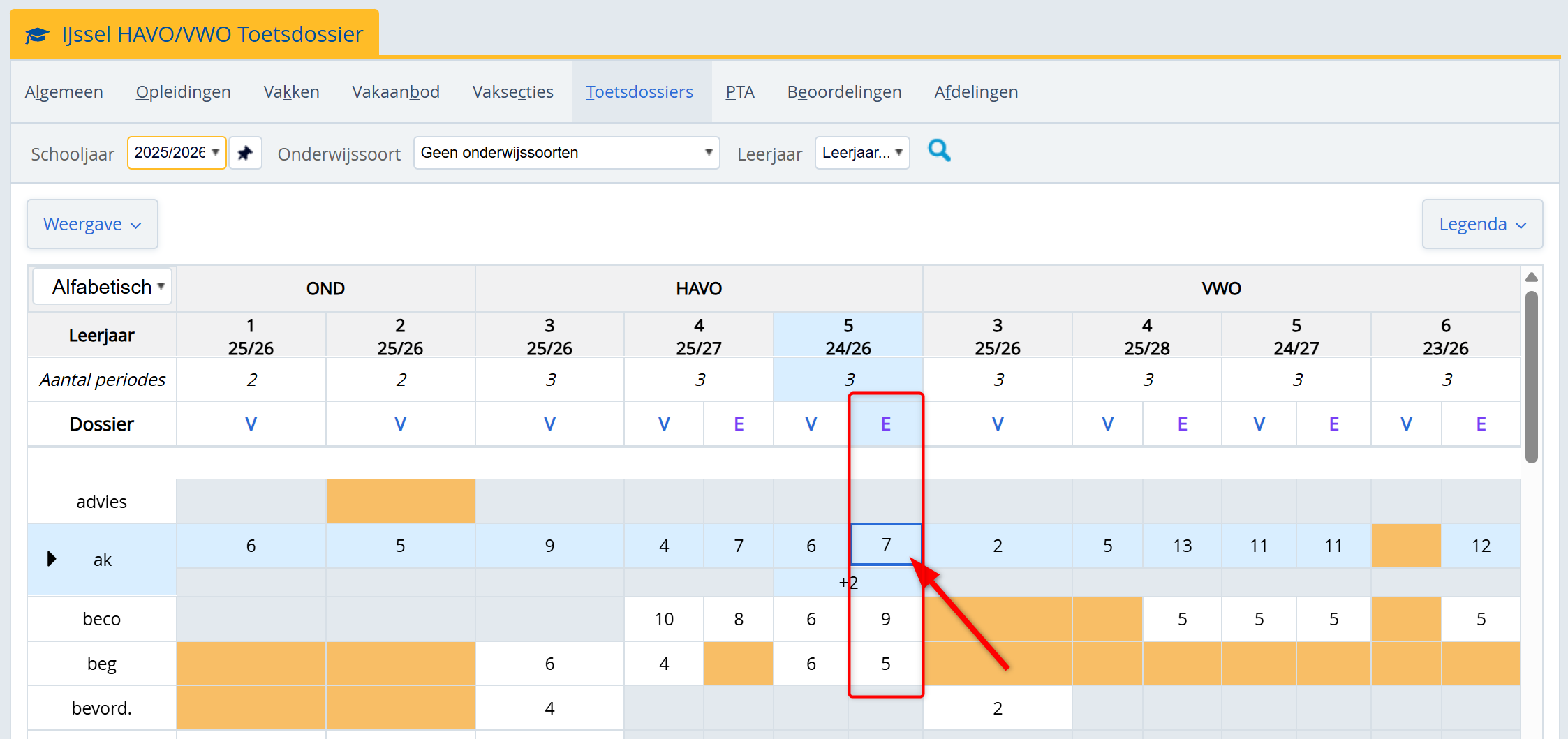The width and height of the screenshot is (1568, 739).
Task: Open the Legenda panel button
Action: tap(1481, 224)
